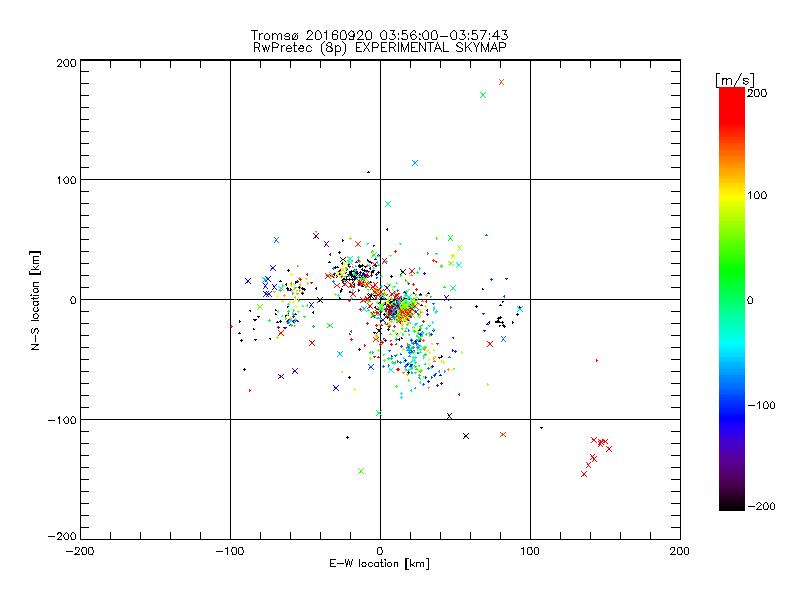Click the y-axis tick label "0"
This screenshot has height=600, width=800.
pyautogui.click(x=72, y=300)
